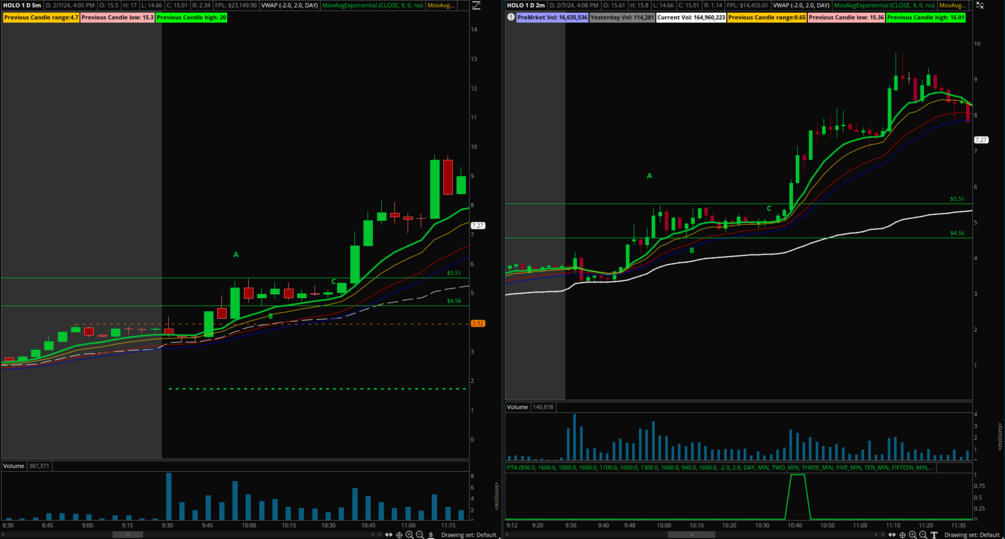The height and width of the screenshot is (539, 1005).
Task: Click the left chart's top-right expand icon
Action: [476, 5]
